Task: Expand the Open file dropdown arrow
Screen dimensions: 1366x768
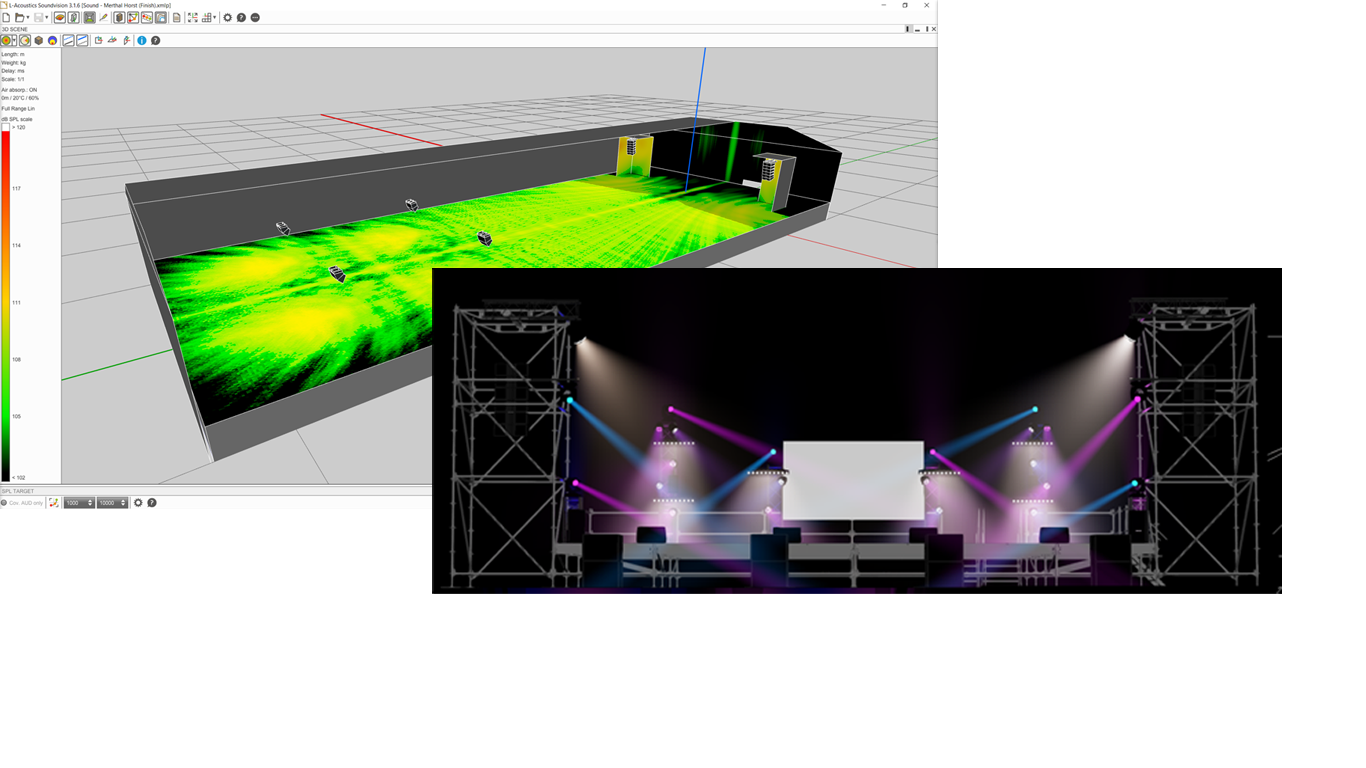Action: 29,18
